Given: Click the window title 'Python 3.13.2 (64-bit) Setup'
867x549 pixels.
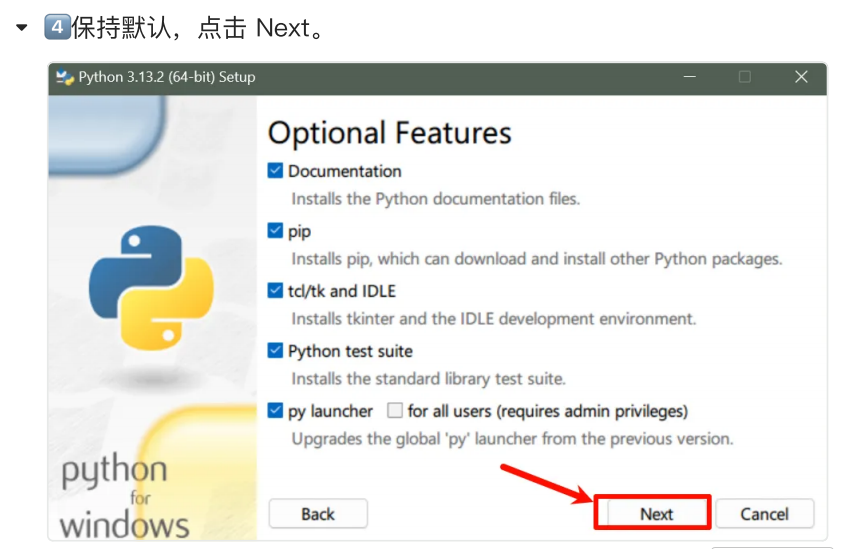Looking at the screenshot, I should pyautogui.click(x=167, y=77).
